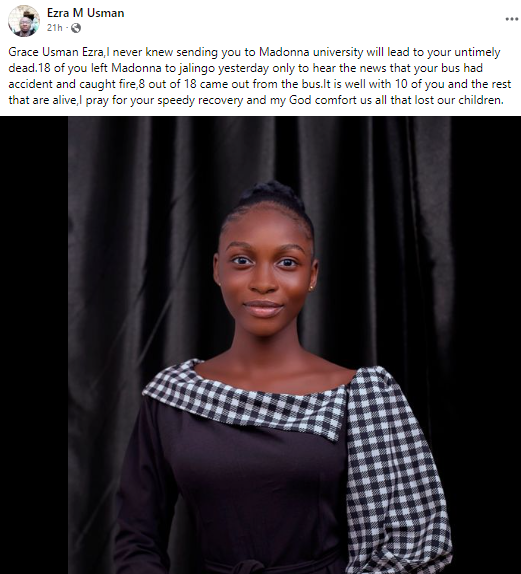Image resolution: width=521 pixels, height=574 pixels.
Task: Open Ezra M Usman's profile picture
Action: [x=24, y=21]
